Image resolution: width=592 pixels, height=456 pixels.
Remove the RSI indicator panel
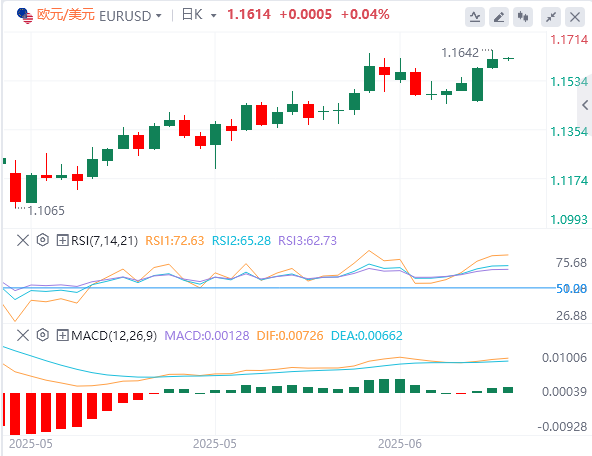coord(23,240)
